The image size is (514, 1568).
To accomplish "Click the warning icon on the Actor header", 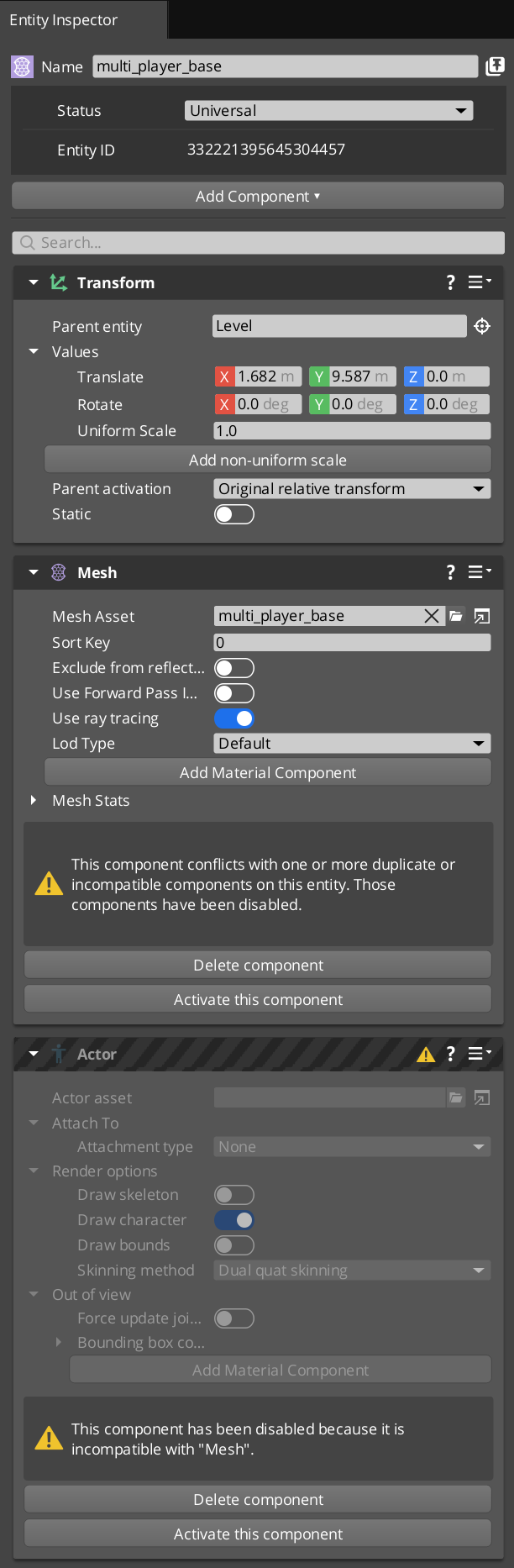I will tap(426, 1053).
